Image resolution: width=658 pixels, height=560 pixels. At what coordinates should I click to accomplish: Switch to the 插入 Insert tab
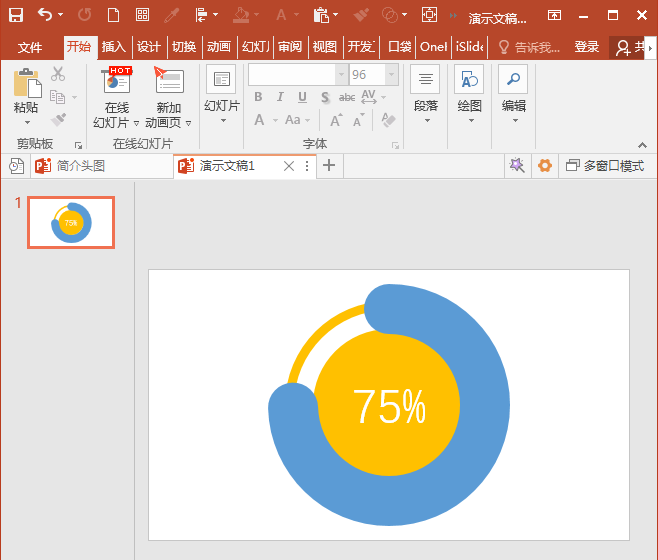[114, 47]
